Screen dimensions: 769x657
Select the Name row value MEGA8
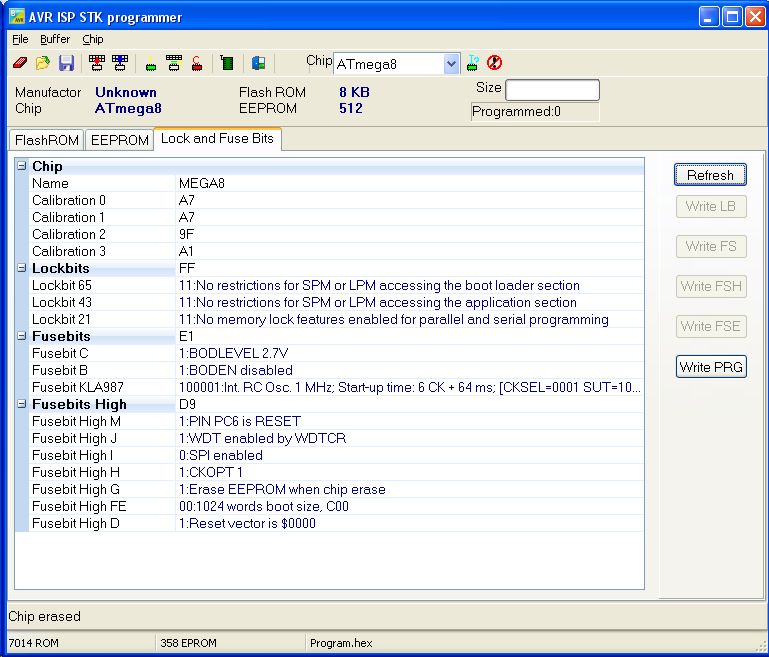[202, 183]
